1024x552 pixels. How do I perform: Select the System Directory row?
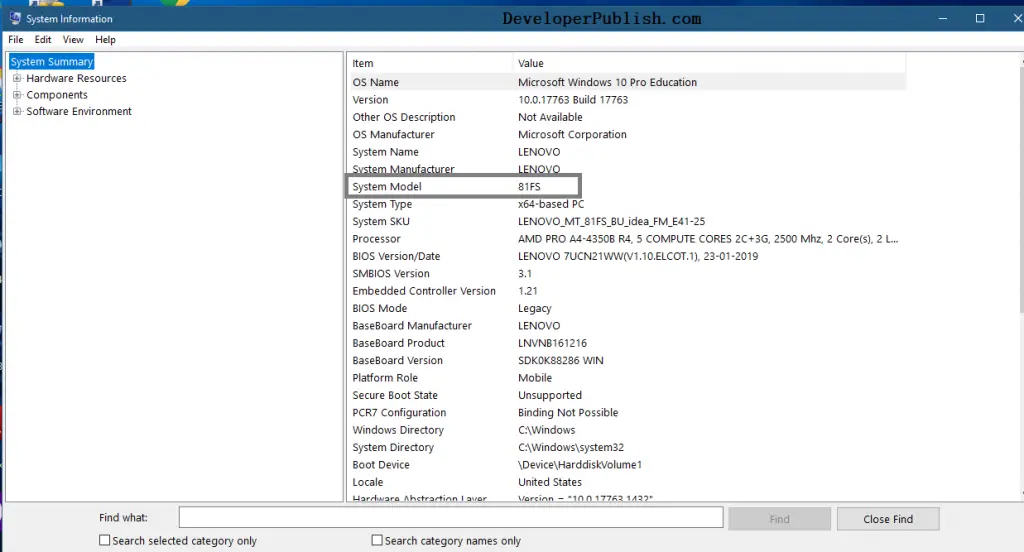click(x=627, y=447)
